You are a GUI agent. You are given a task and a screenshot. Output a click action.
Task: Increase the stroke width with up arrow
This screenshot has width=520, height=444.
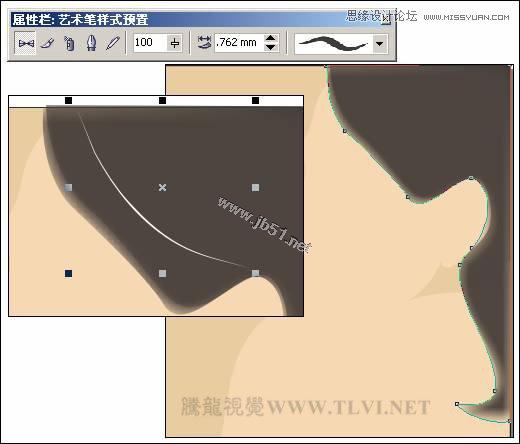pyautogui.click(x=270, y=38)
